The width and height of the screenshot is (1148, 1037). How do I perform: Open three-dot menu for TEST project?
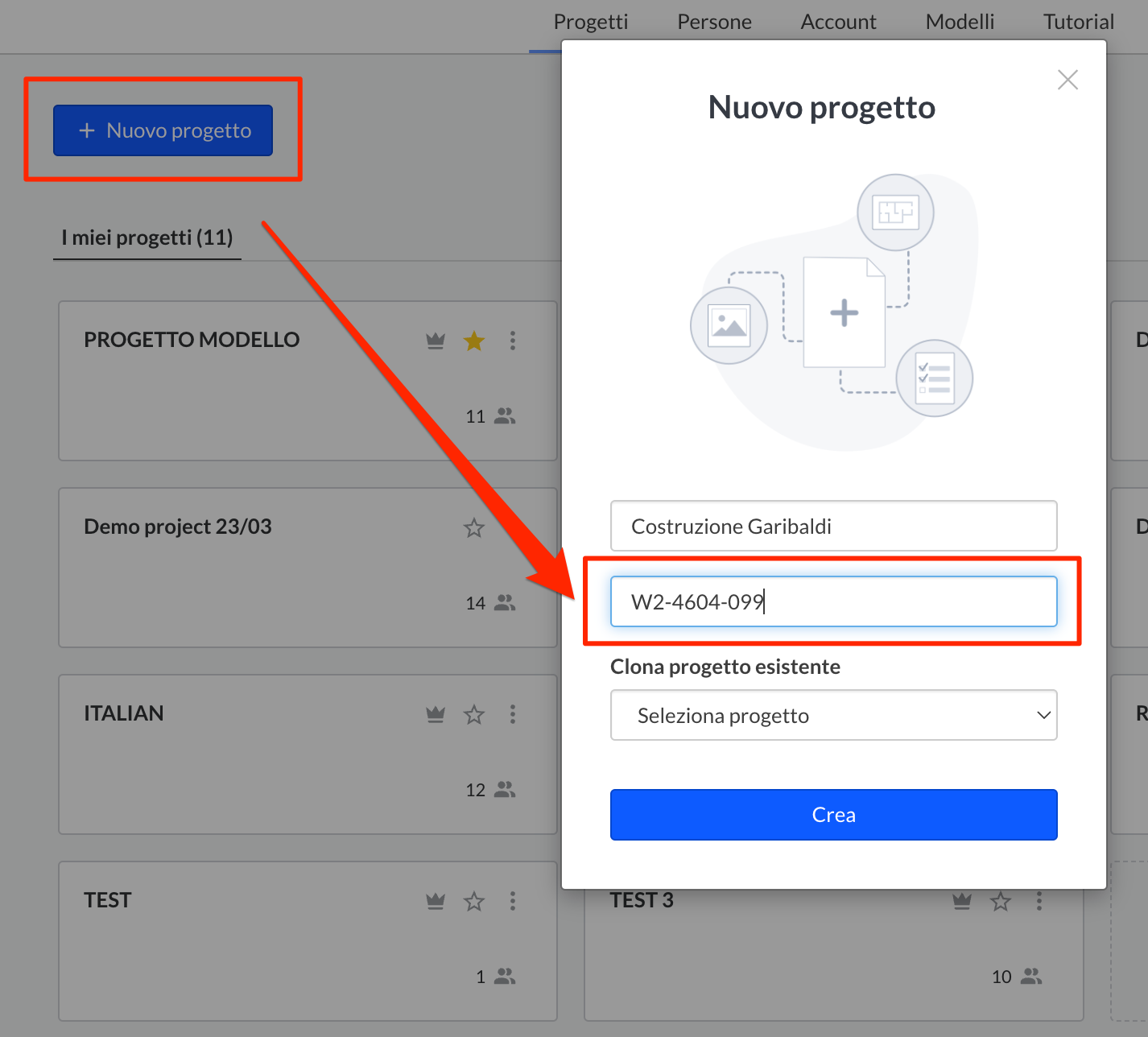coord(513,902)
